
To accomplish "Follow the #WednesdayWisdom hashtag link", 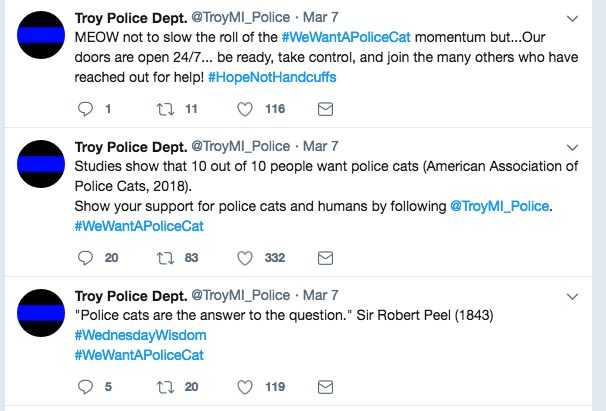I will click(140, 335).
